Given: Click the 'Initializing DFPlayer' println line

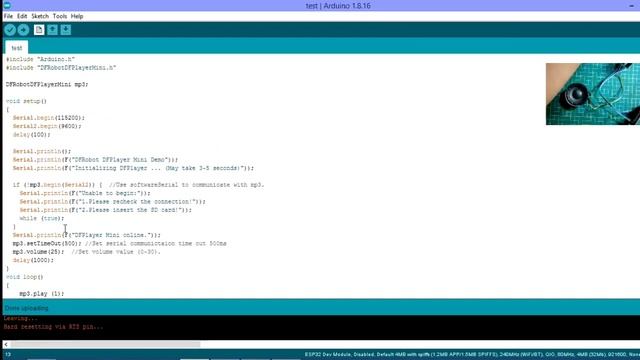Looking at the screenshot, I should point(133,168).
